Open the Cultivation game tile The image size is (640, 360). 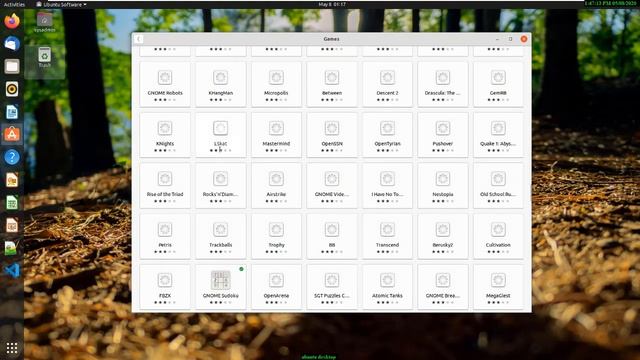(x=498, y=236)
